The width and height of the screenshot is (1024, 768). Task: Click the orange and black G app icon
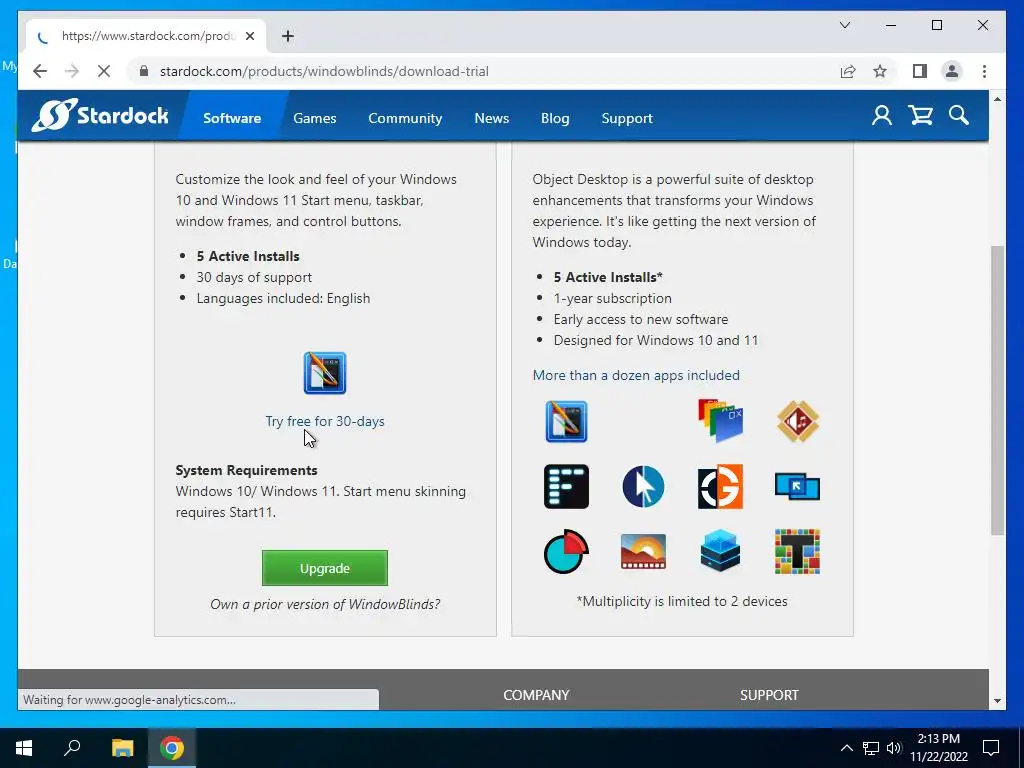click(x=720, y=487)
